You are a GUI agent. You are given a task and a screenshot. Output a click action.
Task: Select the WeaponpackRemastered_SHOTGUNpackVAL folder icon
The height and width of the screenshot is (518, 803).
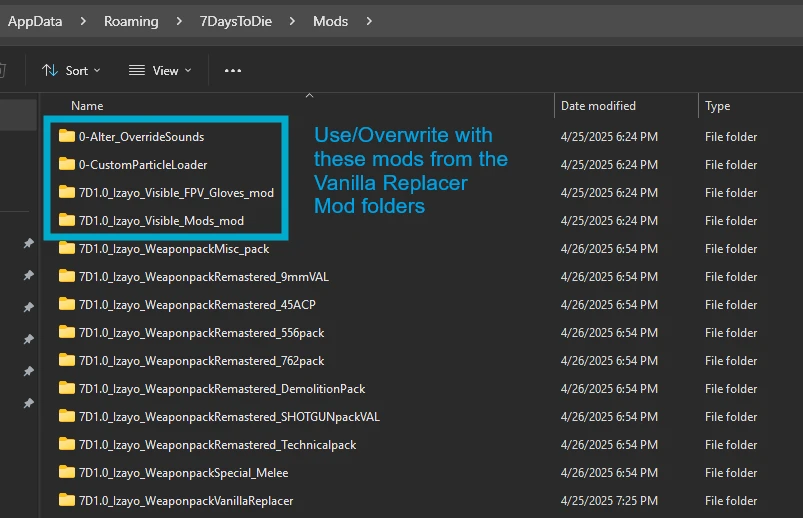(67, 417)
